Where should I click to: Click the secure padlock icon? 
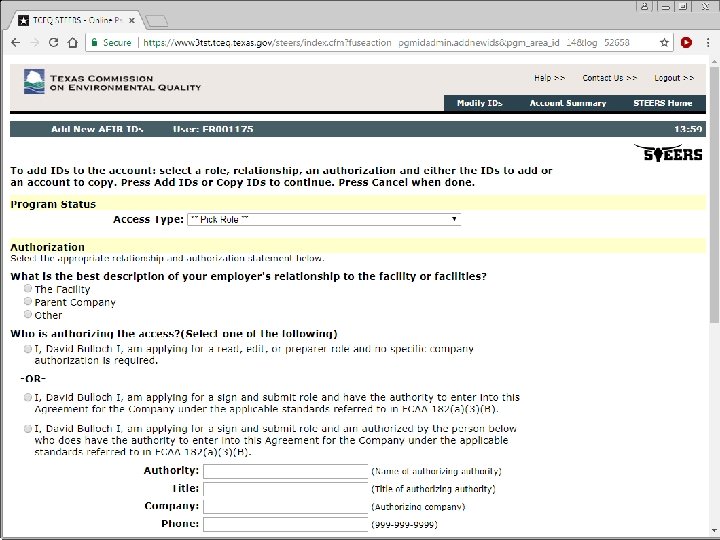[95, 43]
